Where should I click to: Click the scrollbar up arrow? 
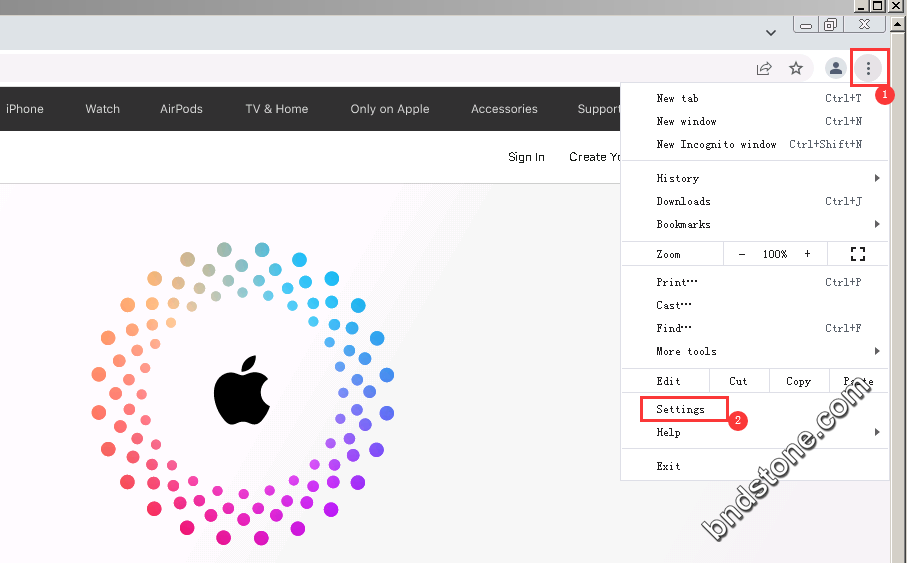pos(898,25)
